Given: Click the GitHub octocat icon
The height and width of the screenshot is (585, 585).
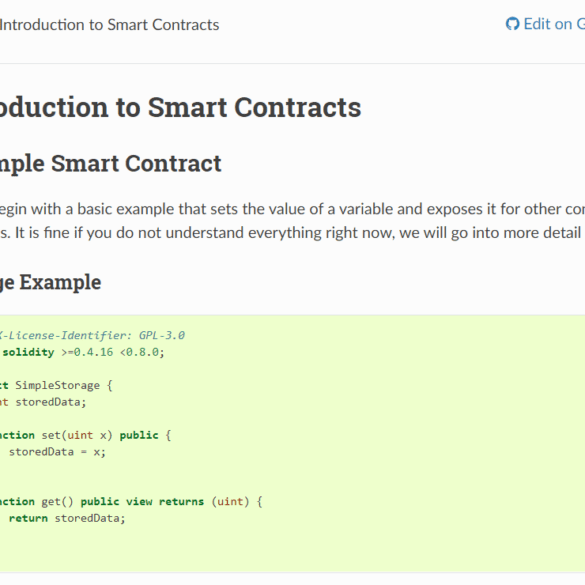Looking at the screenshot, I should coord(512,24).
